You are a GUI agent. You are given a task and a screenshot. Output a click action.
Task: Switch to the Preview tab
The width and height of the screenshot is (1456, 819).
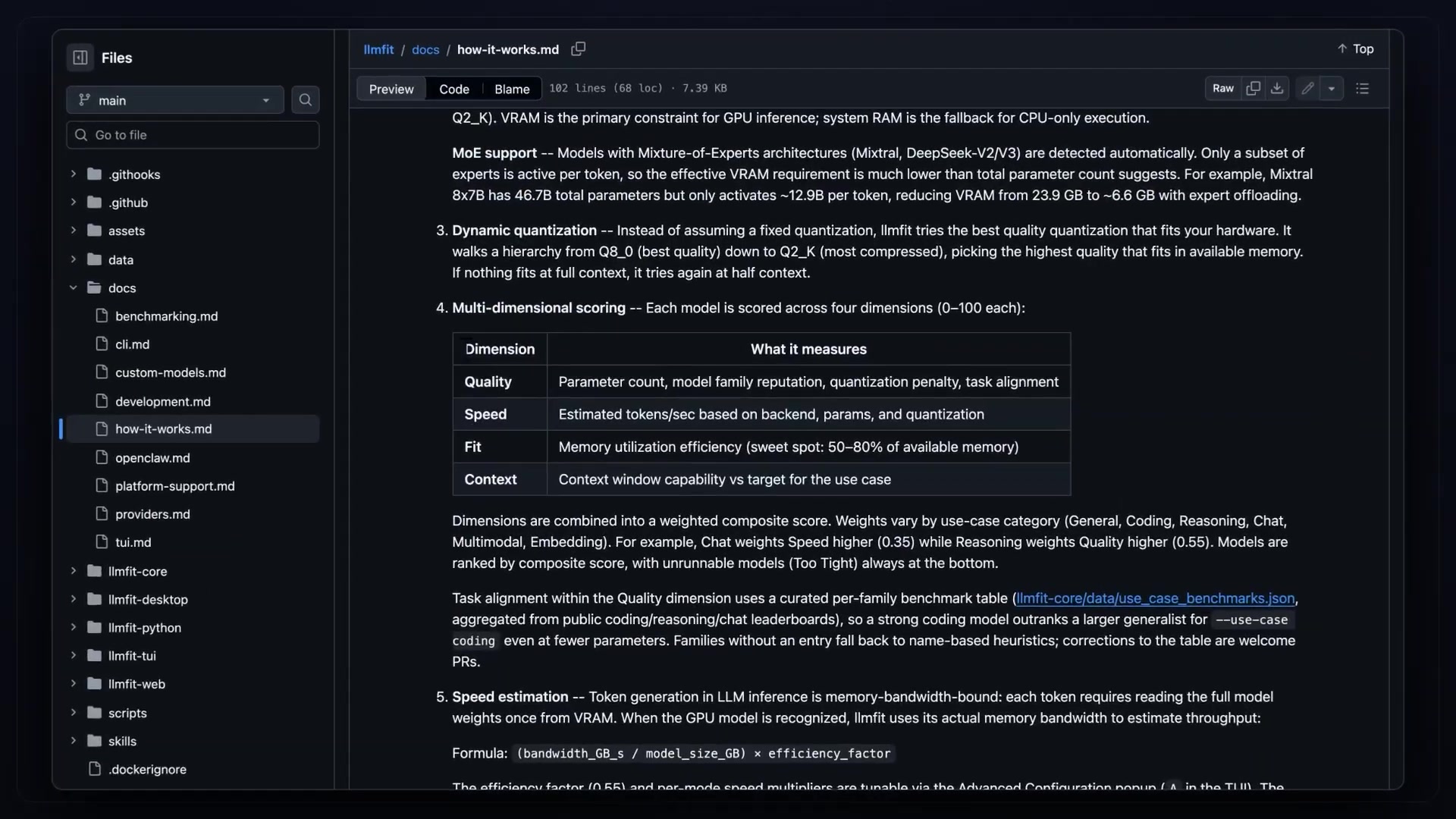391,89
